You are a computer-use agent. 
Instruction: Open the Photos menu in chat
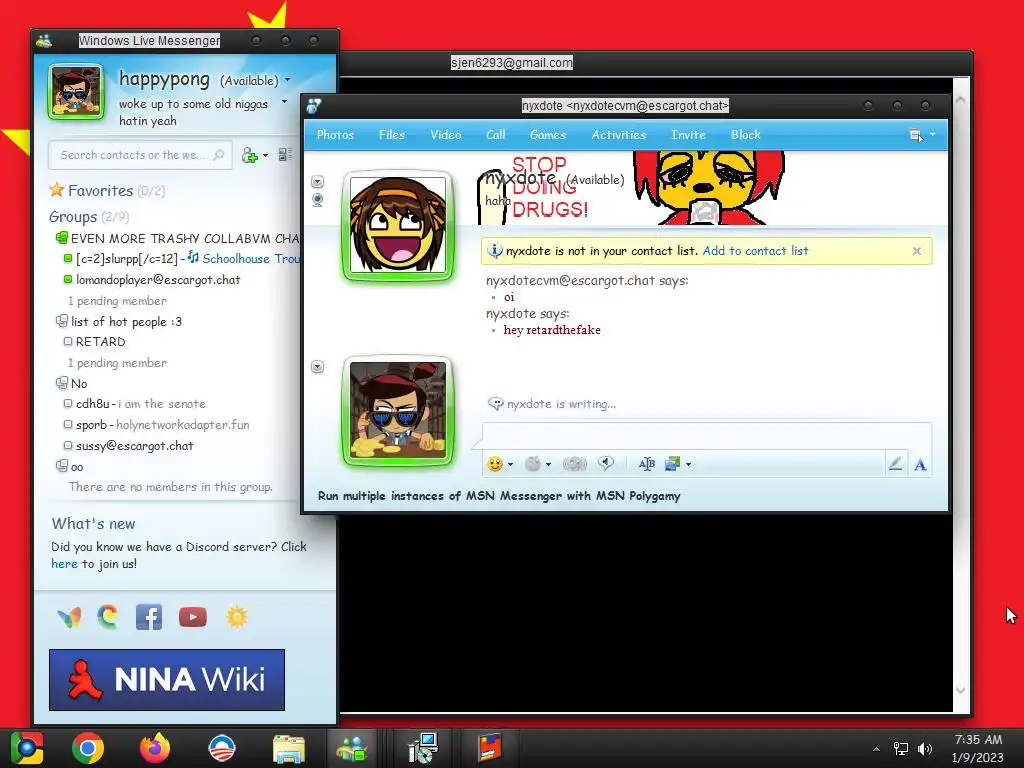335,135
